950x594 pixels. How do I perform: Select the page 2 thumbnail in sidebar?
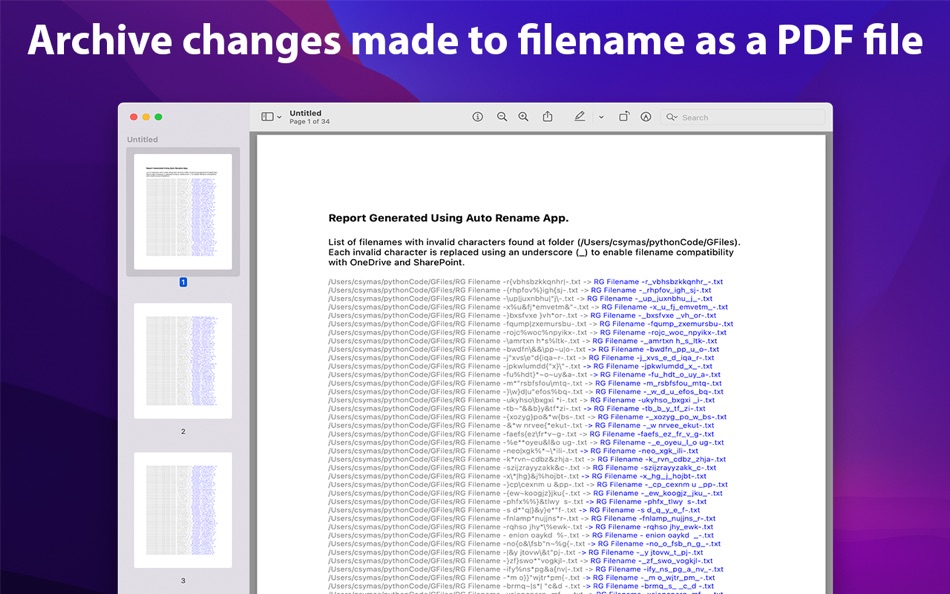pos(183,361)
